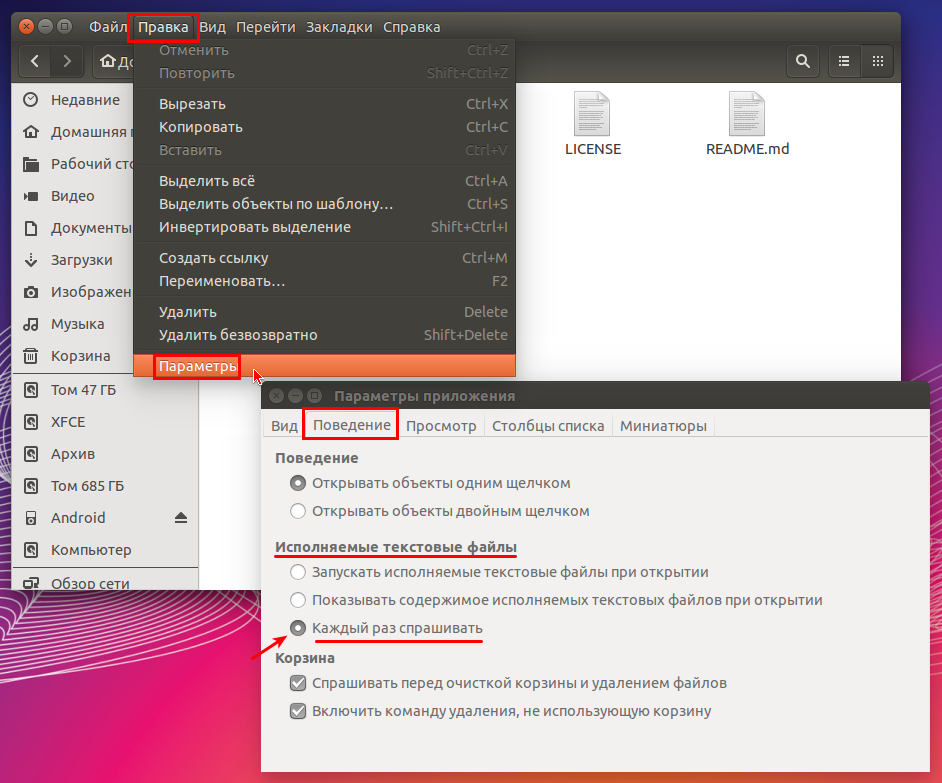Switch to list view icon
Screen dimensions: 942x783
844,61
